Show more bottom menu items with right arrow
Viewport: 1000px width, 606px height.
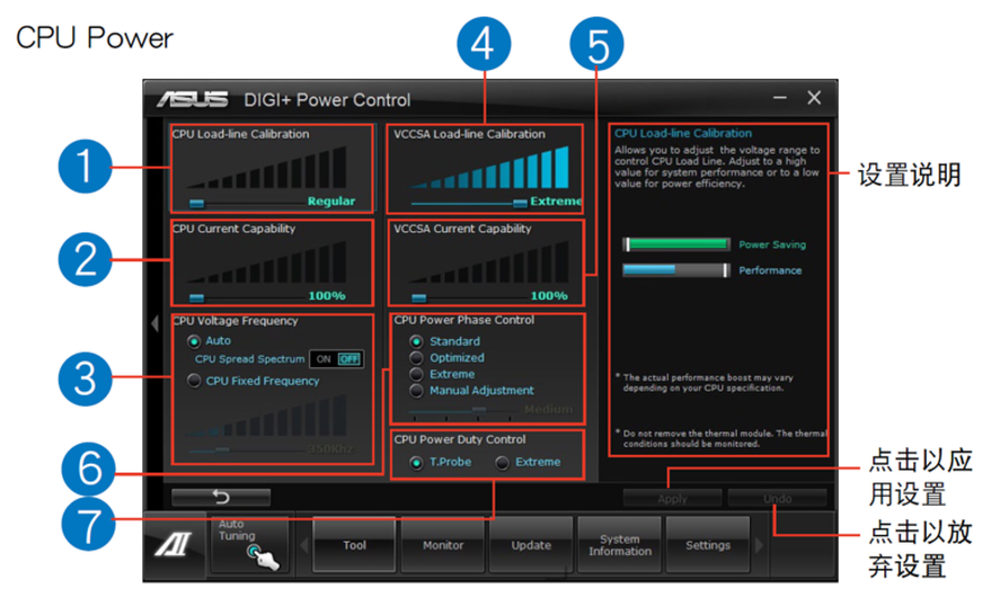tap(759, 545)
